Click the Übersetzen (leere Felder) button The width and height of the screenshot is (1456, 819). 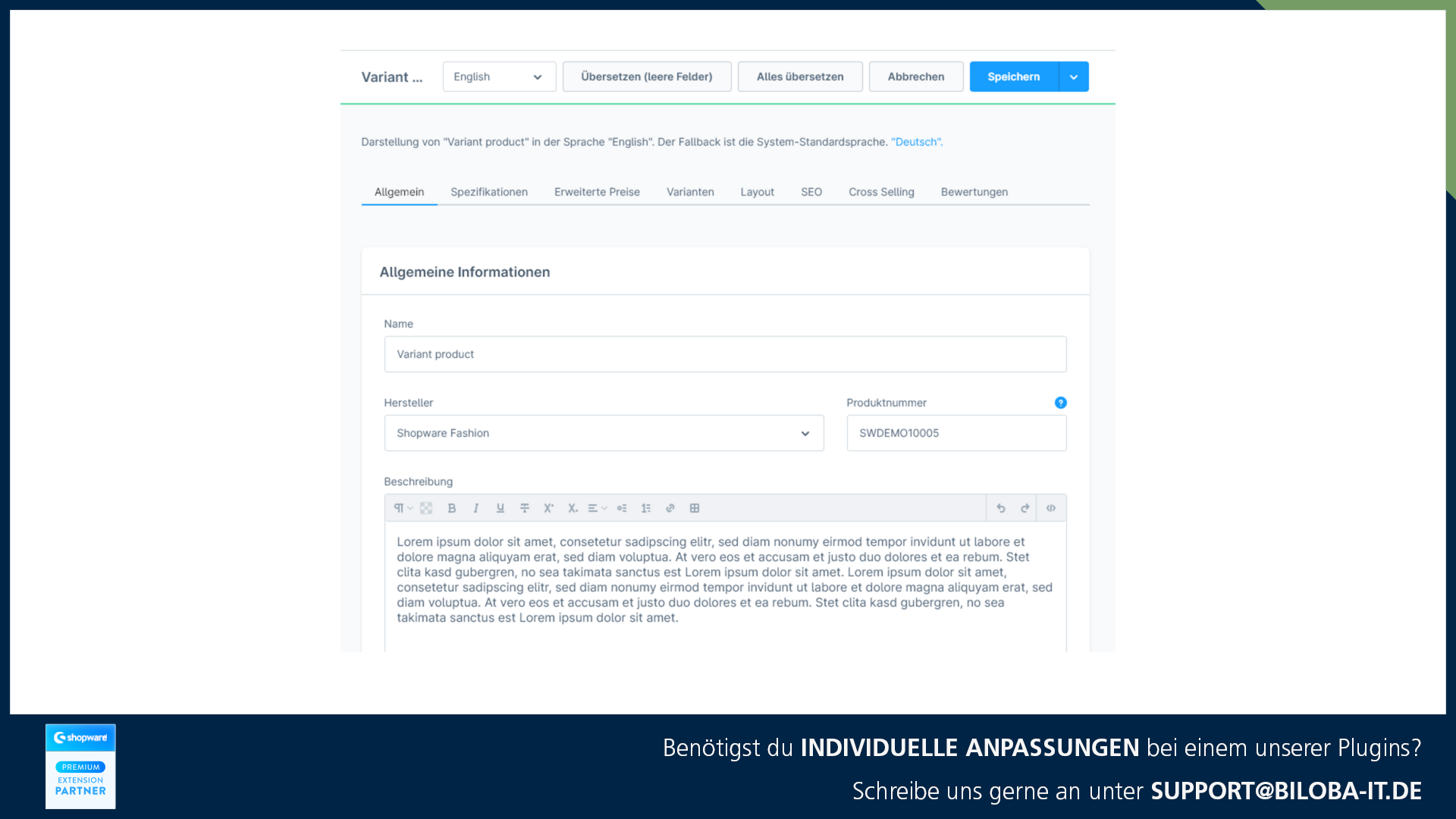pyautogui.click(x=647, y=76)
